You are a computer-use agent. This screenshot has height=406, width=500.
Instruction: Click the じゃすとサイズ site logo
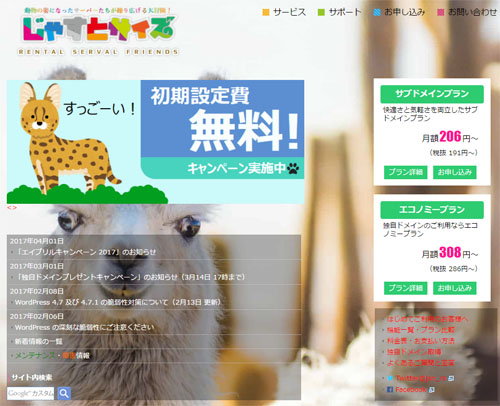pos(99,29)
